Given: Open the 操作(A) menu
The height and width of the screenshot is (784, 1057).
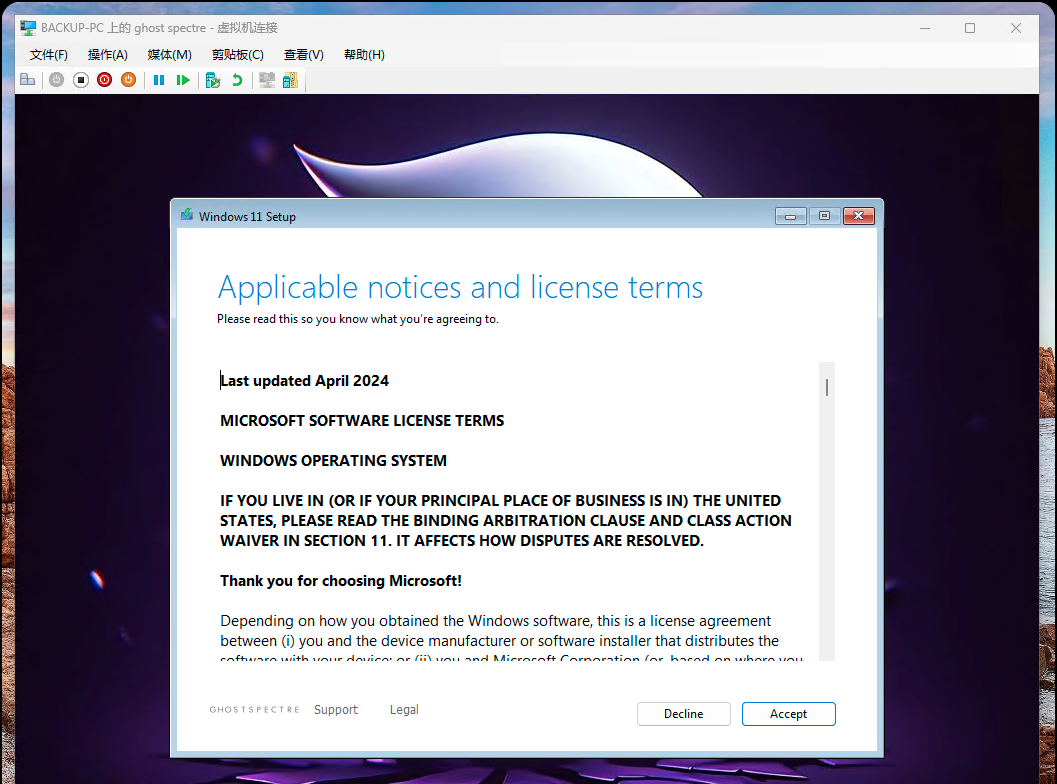Looking at the screenshot, I should point(107,54).
